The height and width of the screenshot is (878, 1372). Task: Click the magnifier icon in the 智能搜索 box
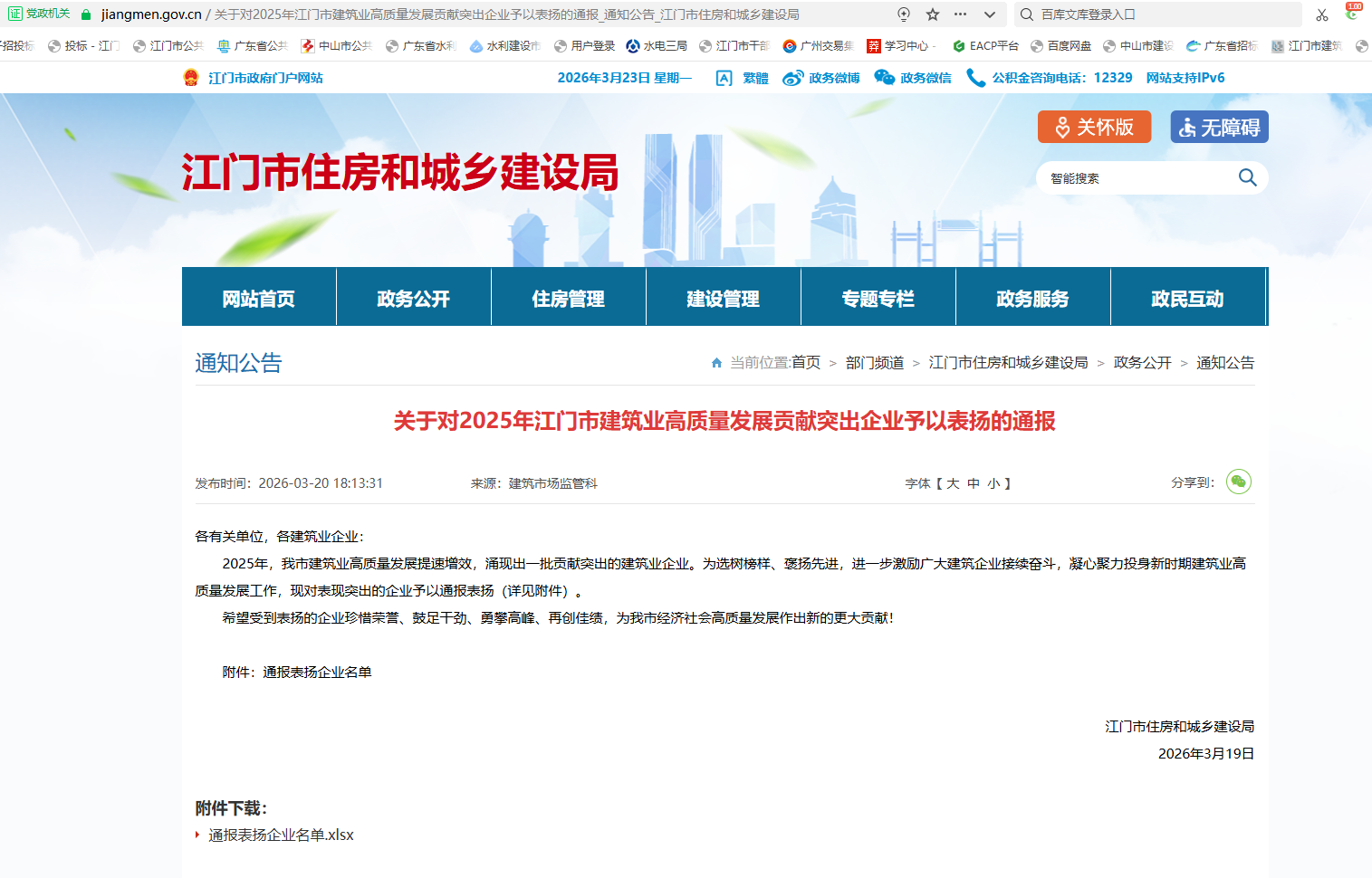click(1247, 178)
